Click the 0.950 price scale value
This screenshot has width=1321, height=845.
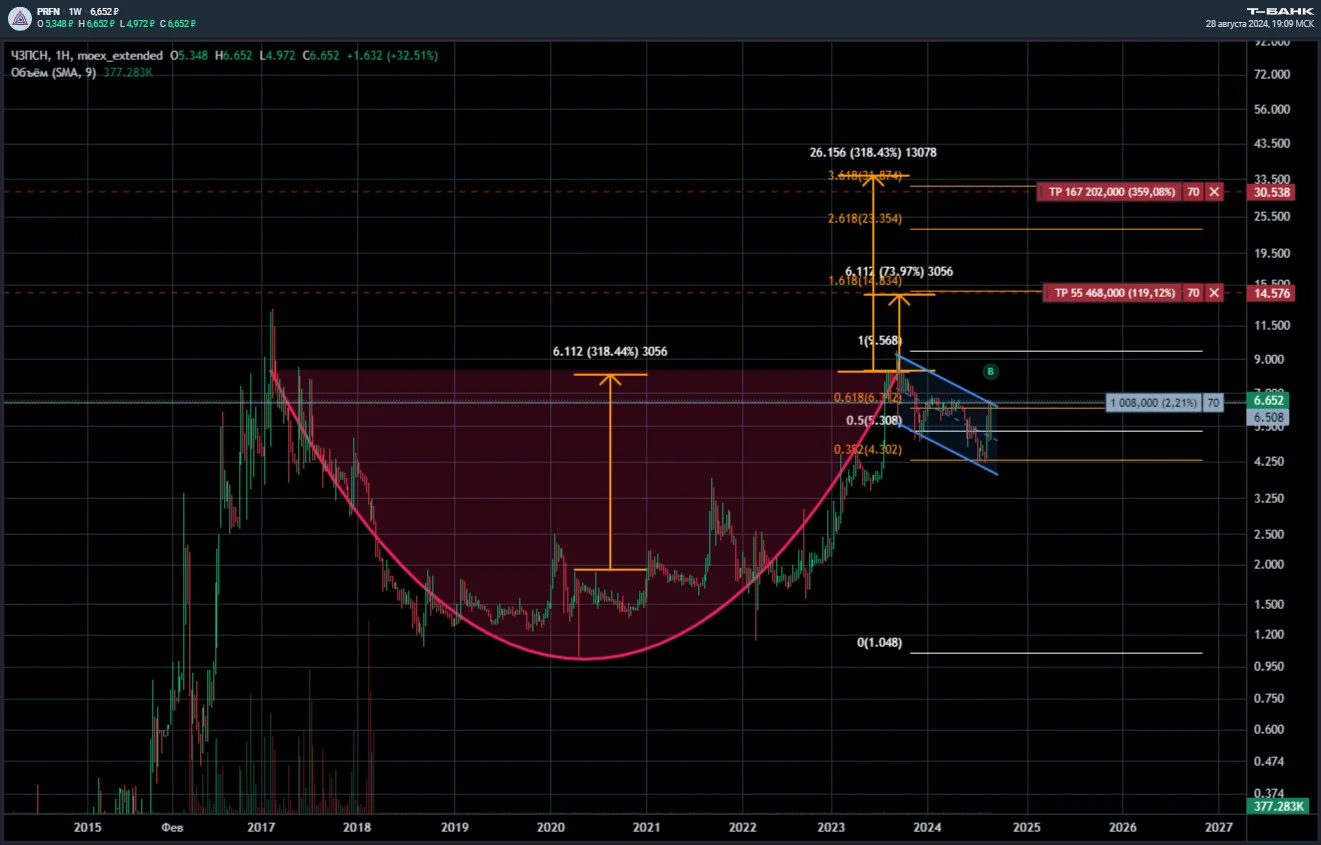[x=1268, y=666]
